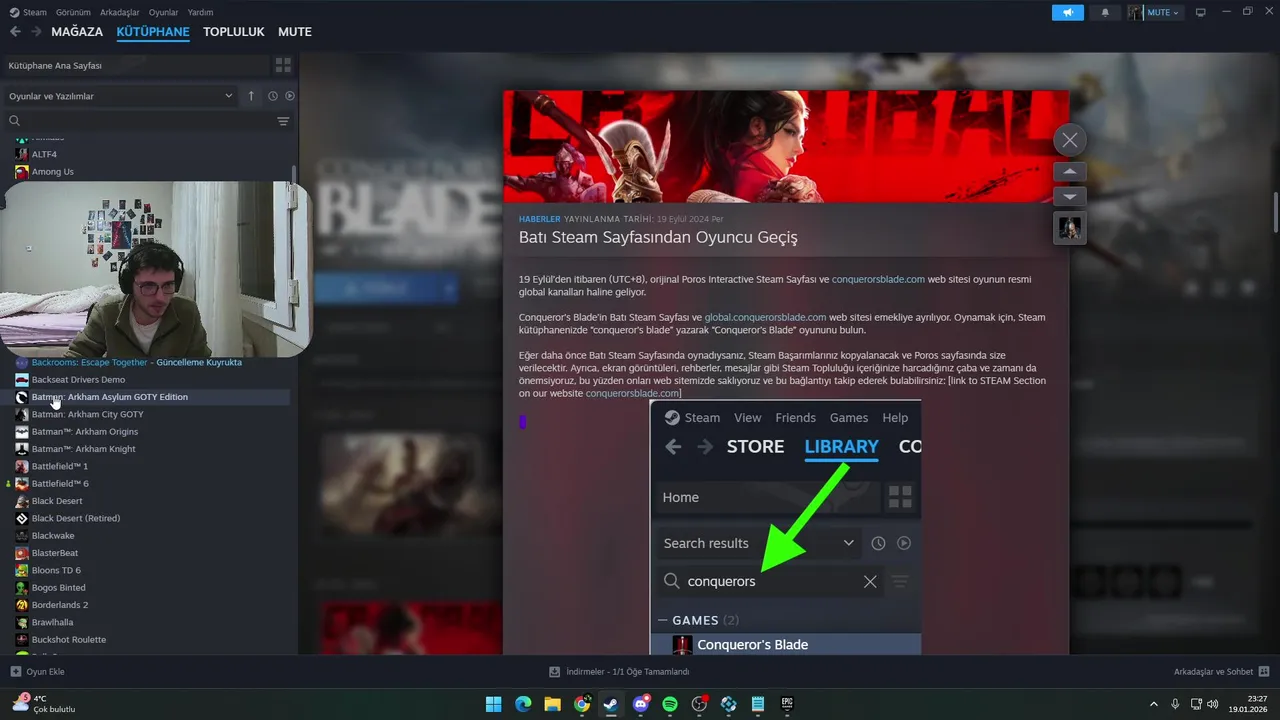Open Discord from the taskbar

click(x=641, y=704)
